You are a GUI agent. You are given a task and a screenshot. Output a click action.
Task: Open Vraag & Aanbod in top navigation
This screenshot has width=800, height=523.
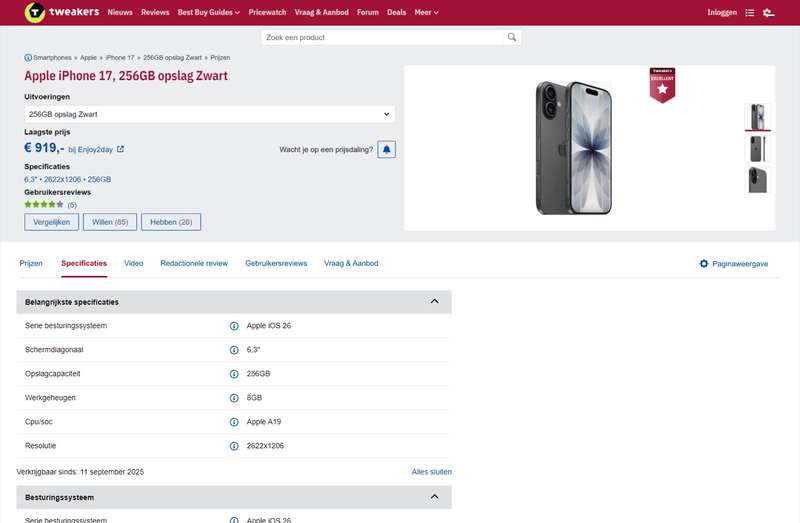[x=321, y=12]
